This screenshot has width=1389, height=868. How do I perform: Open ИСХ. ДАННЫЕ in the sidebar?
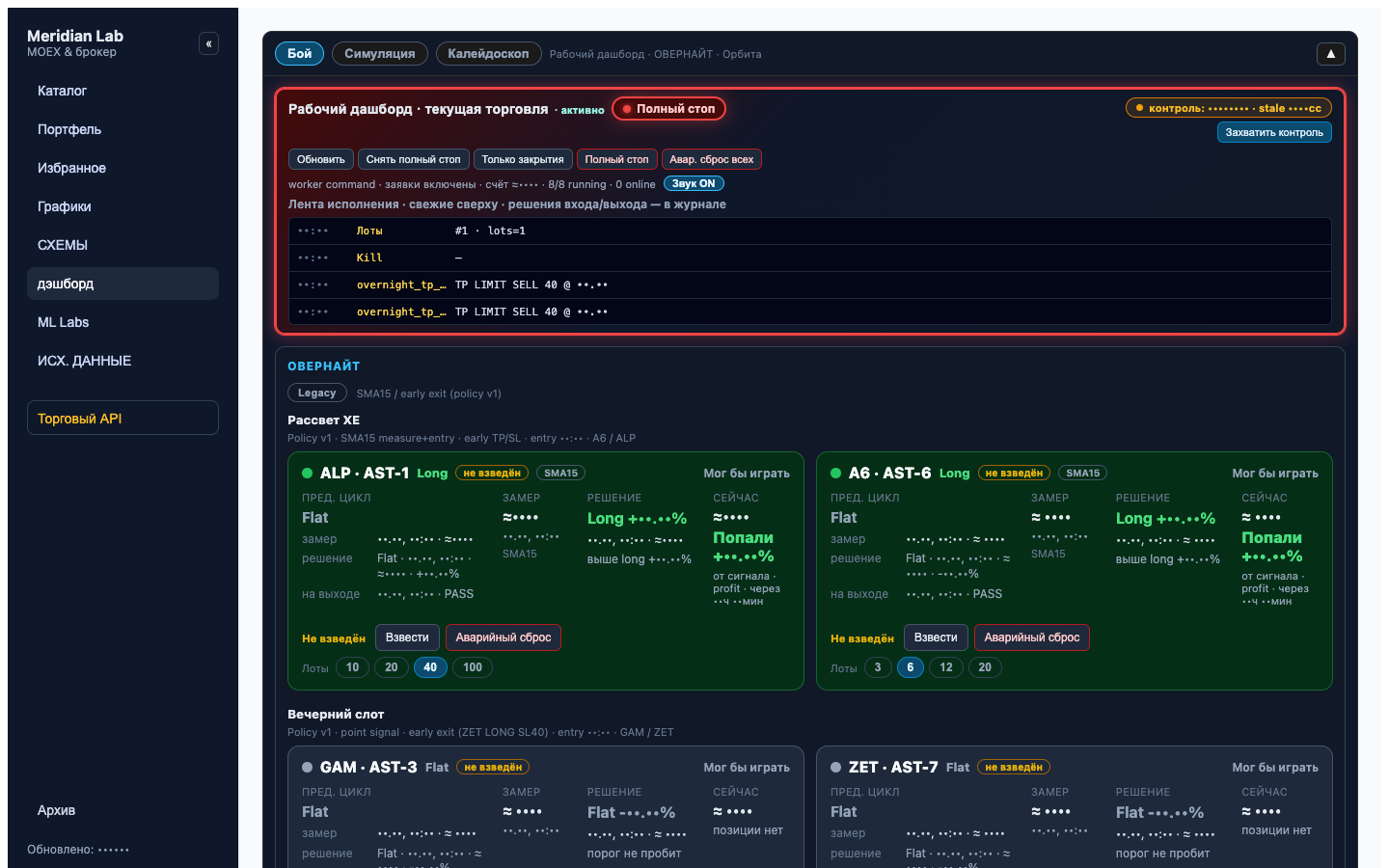click(123, 361)
